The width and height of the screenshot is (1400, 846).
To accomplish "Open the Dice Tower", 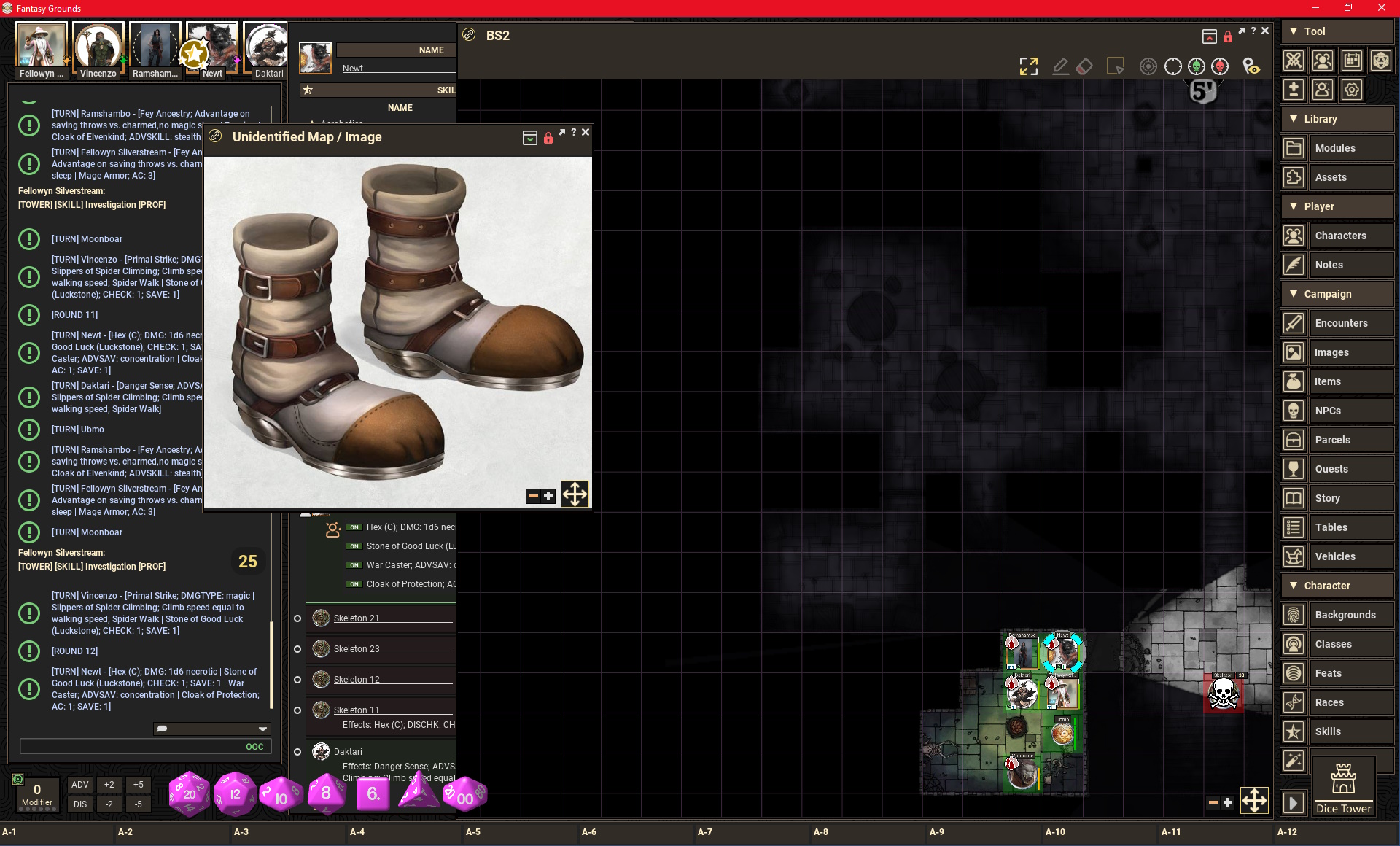I will (1343, 786).
